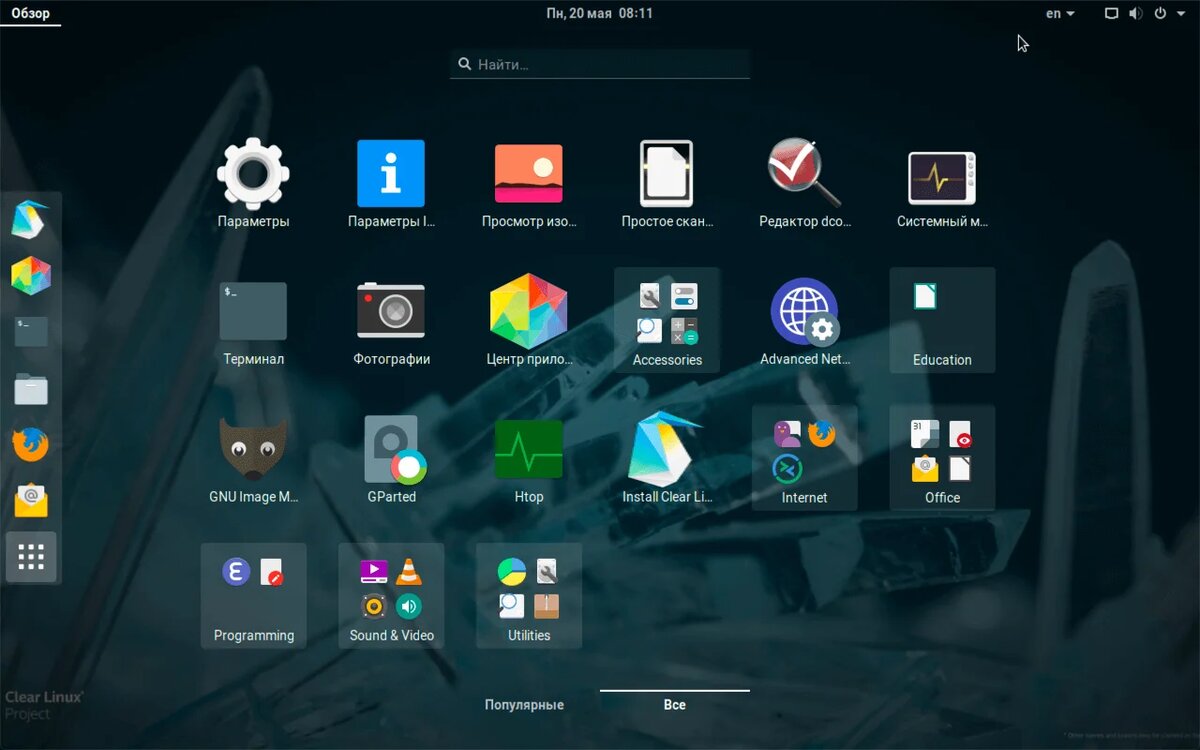Open the Фотографии camera app

click(390, 309)
